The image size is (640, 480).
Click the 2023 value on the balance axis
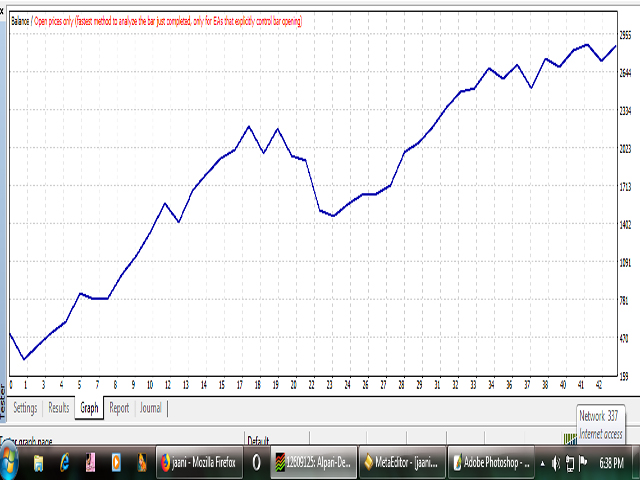(625, 149)
